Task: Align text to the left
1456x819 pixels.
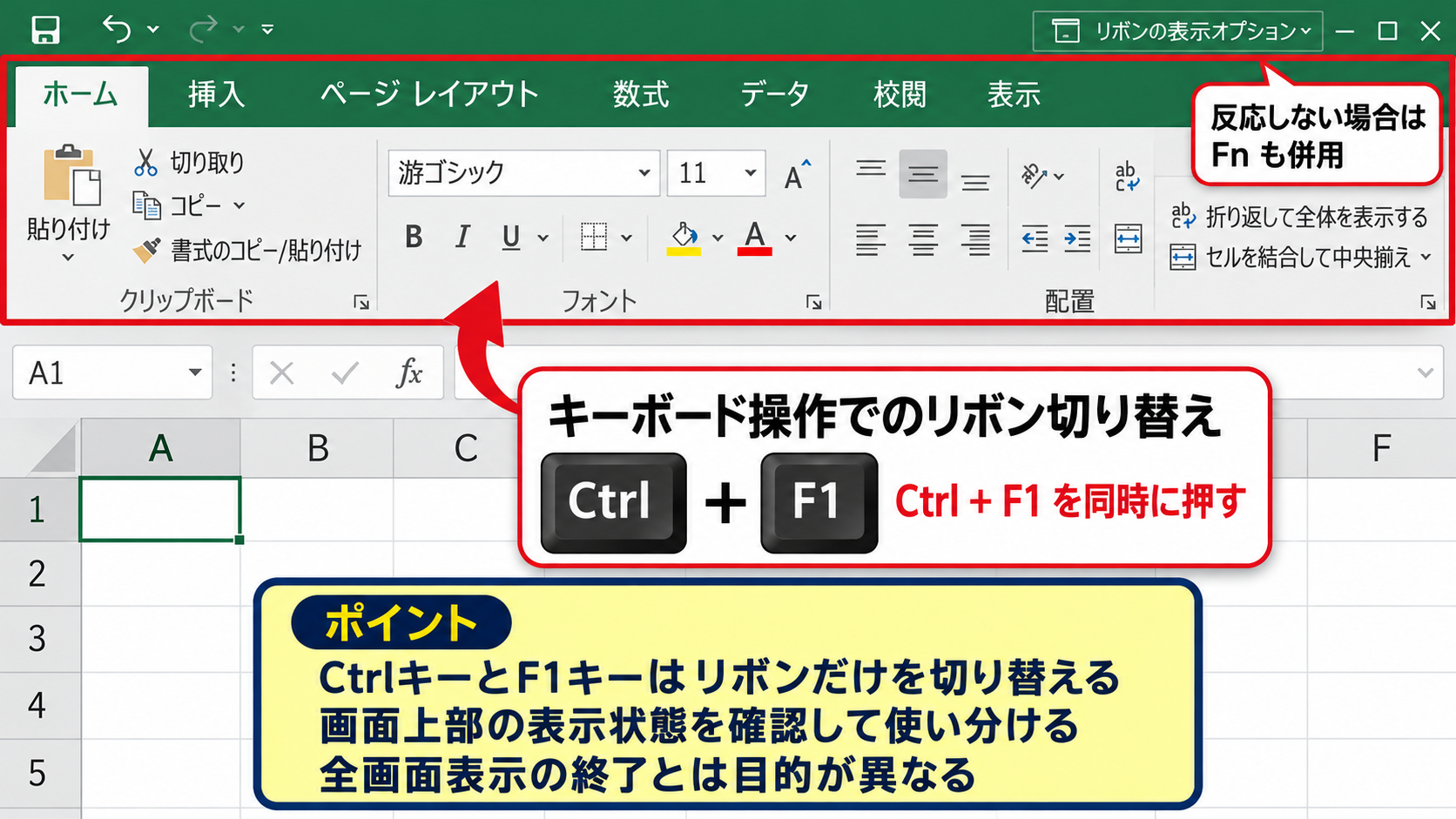Action: point(871,239)
